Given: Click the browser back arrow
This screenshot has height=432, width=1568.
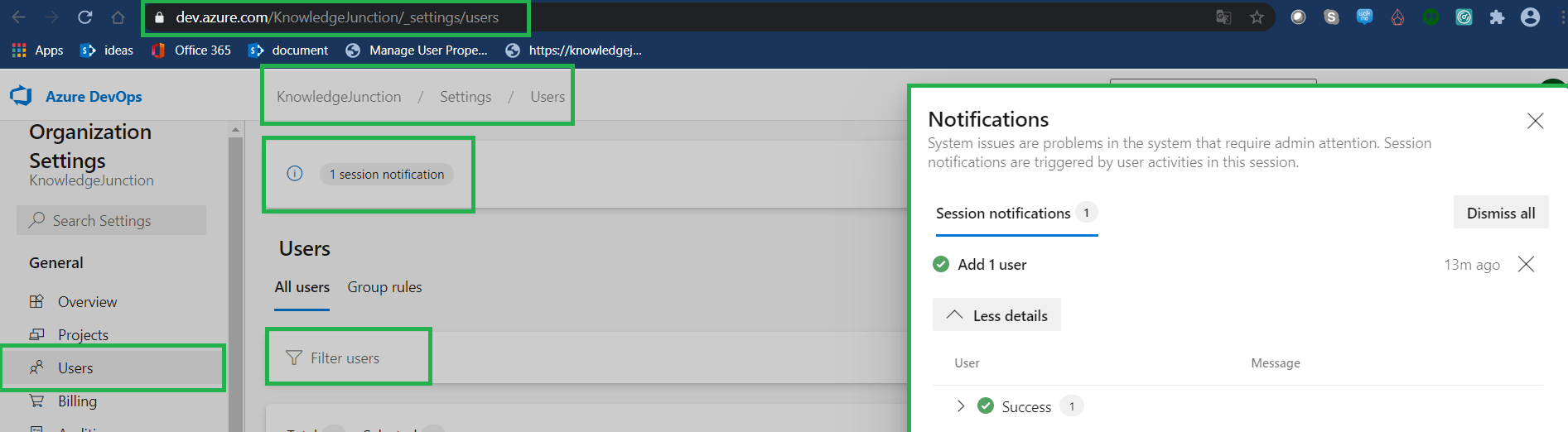Looking at the screenshot, I should pos(18,17).
